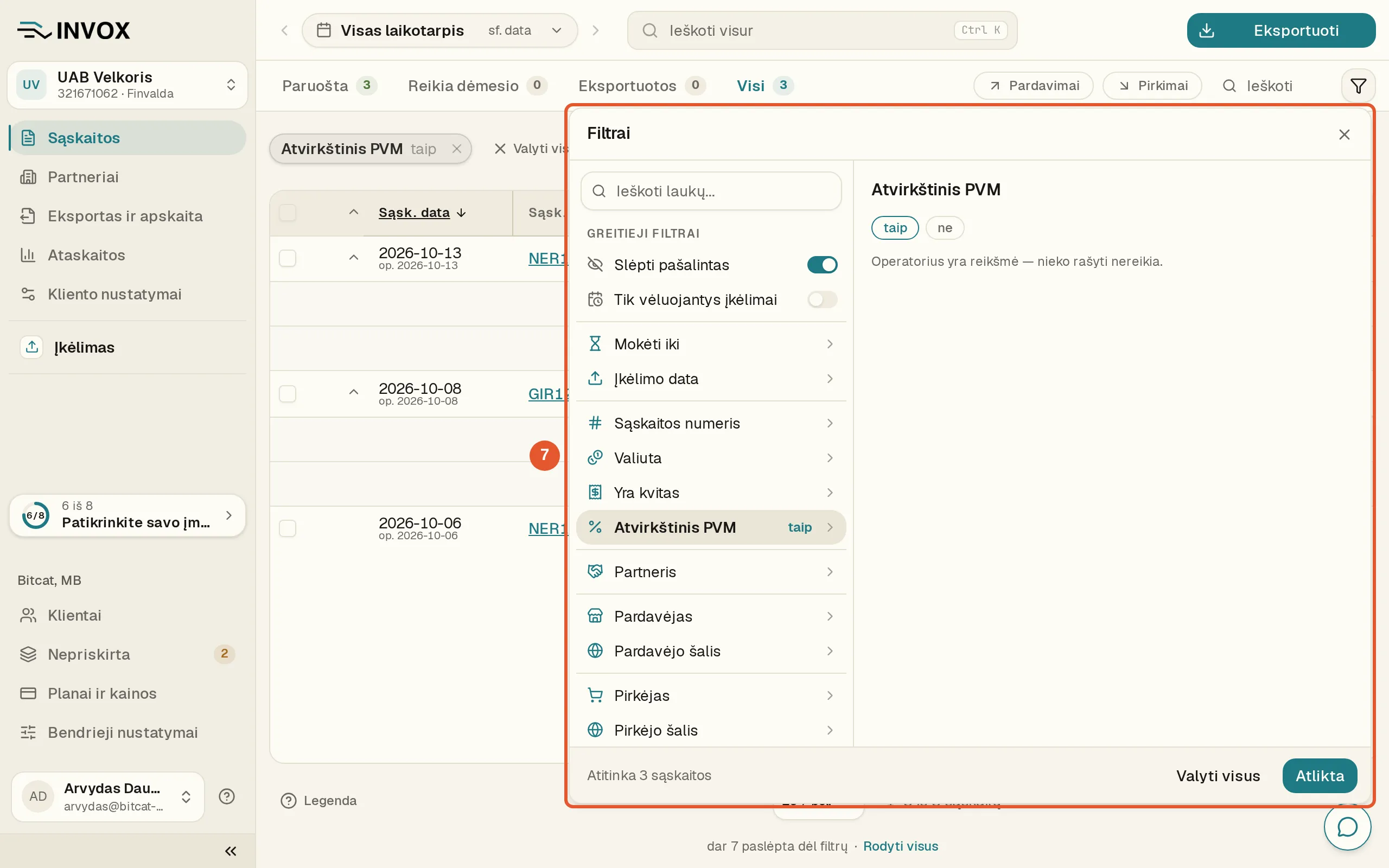Viewport: 1389px width, 868px height.
Task: Toggle Slėpti pašalintas switch off
Action: (822, 265)
